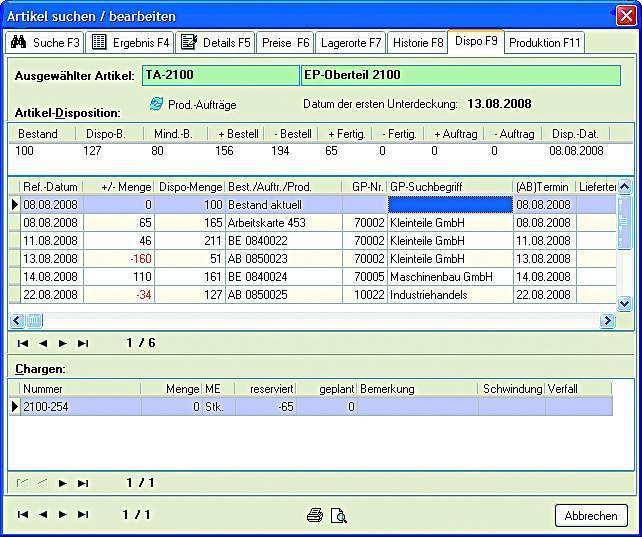Image resolution: width=642 pixels, height=537 pixels.
Task: Go to next record in Chargen navigator
Action: [x=63, y=483]
